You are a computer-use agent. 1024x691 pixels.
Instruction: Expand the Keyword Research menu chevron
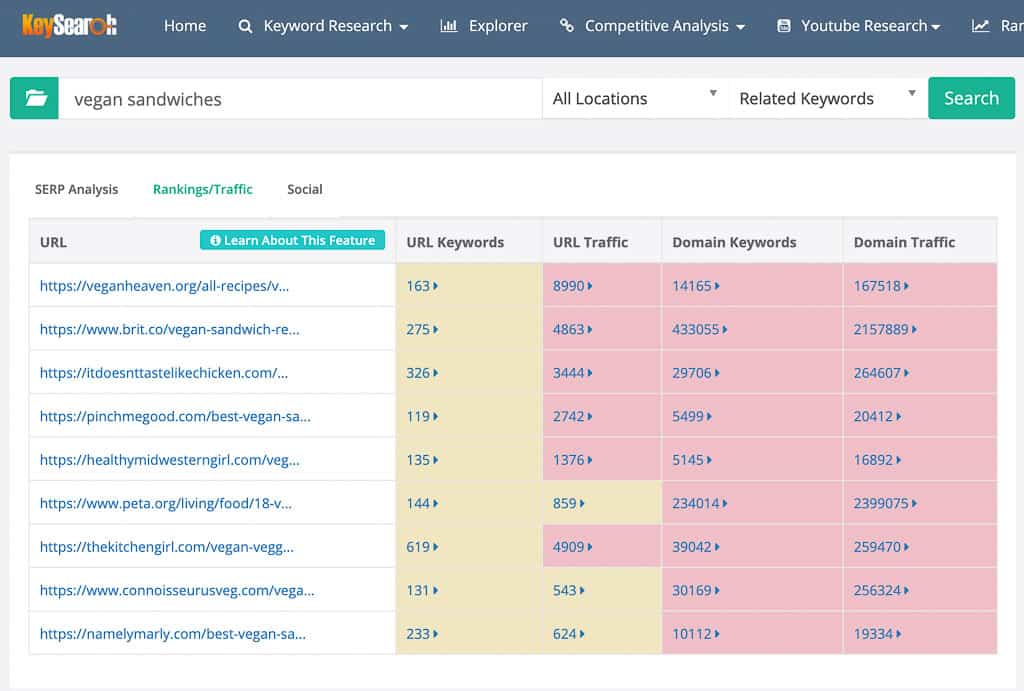404,27
